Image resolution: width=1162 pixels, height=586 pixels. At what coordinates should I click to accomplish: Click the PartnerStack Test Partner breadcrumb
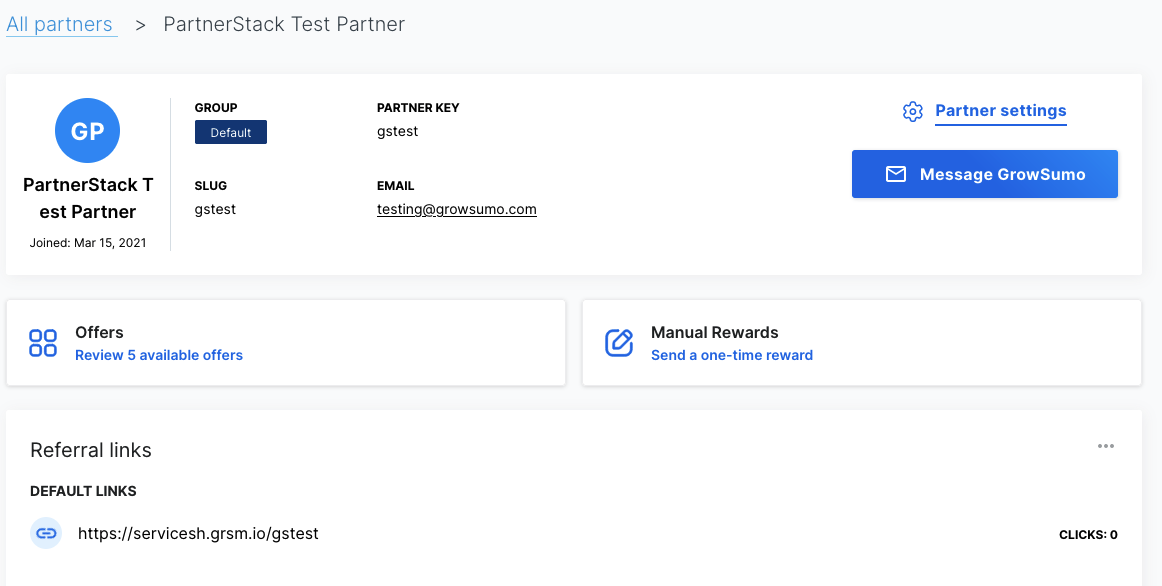(x=284, y=24)
